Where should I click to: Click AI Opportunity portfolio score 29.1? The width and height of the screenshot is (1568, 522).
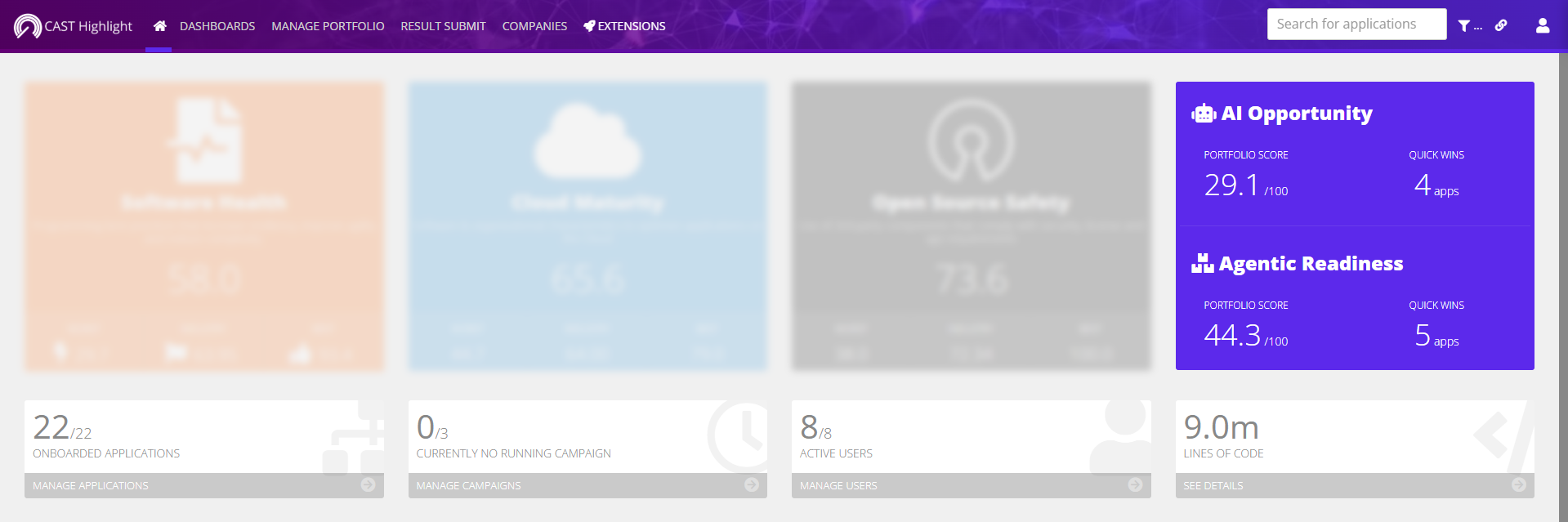(x=1245, y=185)
